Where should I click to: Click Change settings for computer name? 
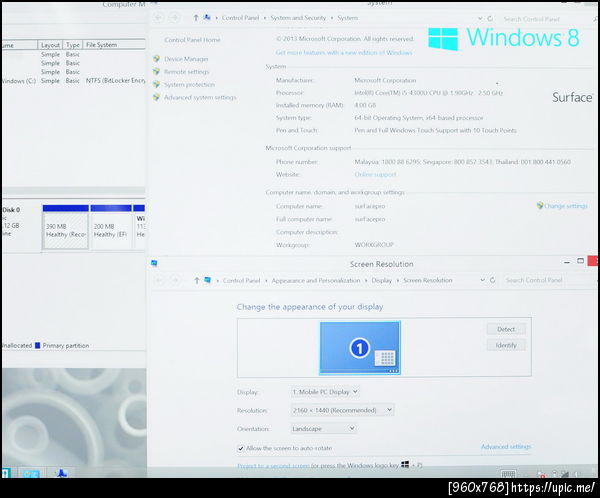(566, 206)
